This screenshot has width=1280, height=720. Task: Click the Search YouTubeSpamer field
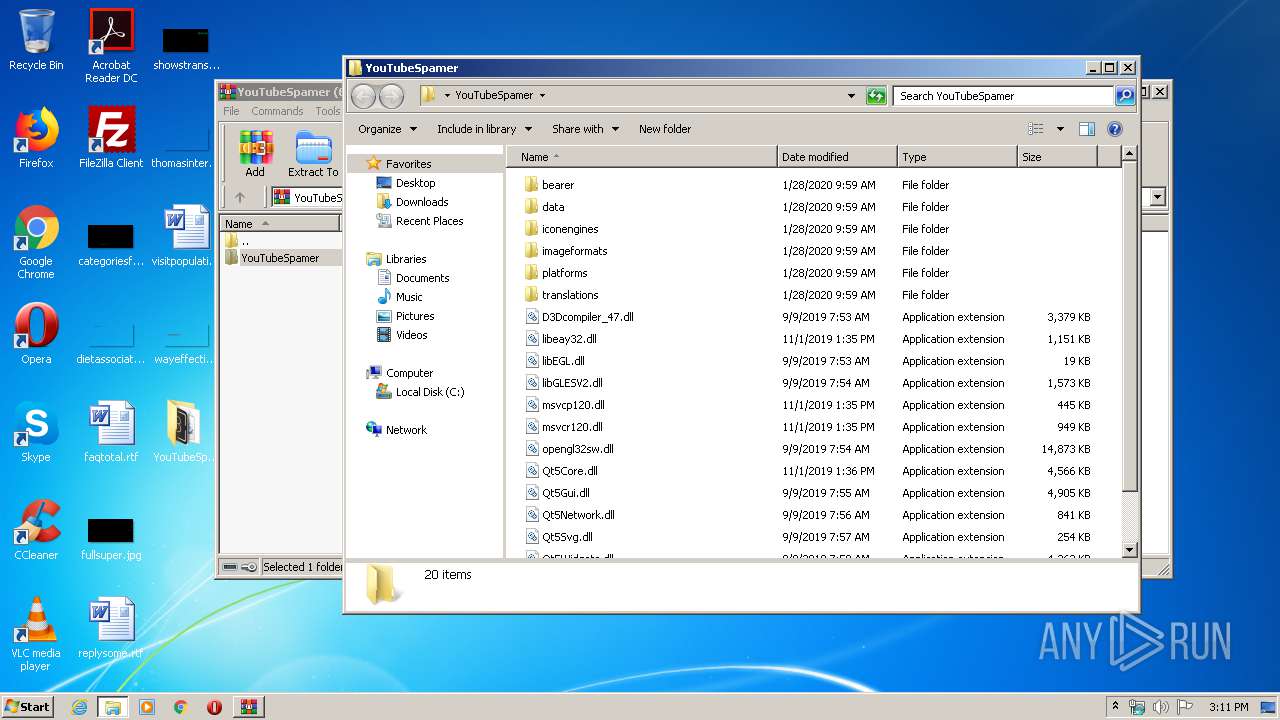point(1003,96)
